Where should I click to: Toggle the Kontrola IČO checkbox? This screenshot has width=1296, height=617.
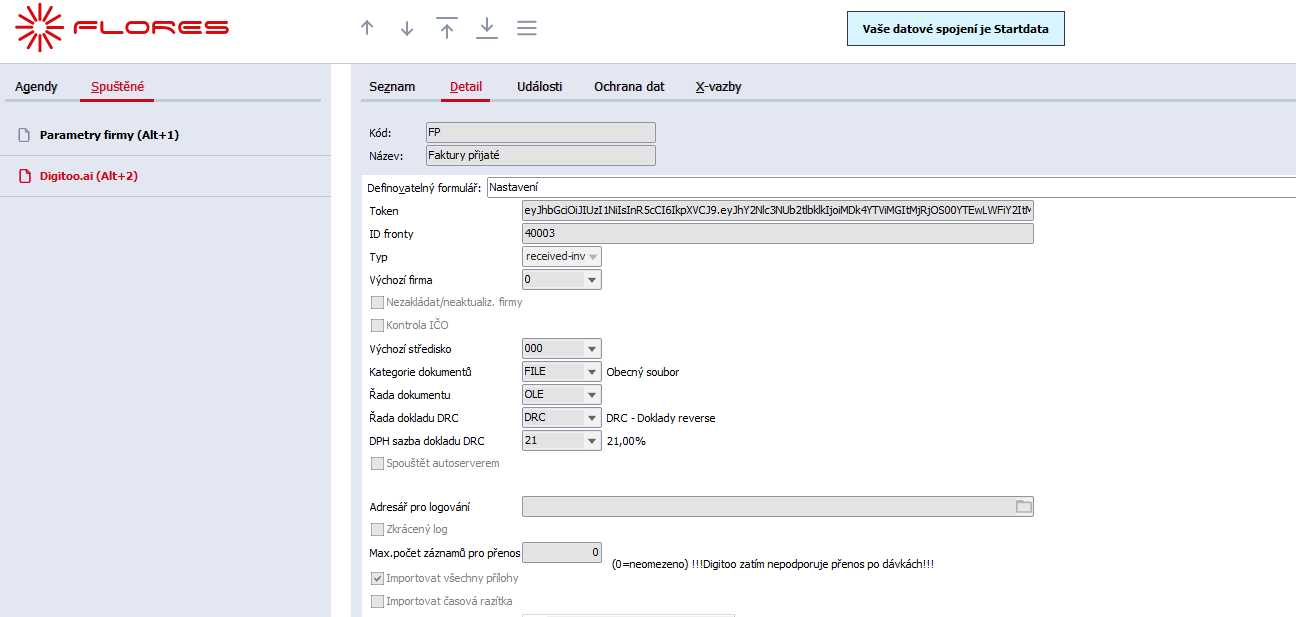coord(377,325)
